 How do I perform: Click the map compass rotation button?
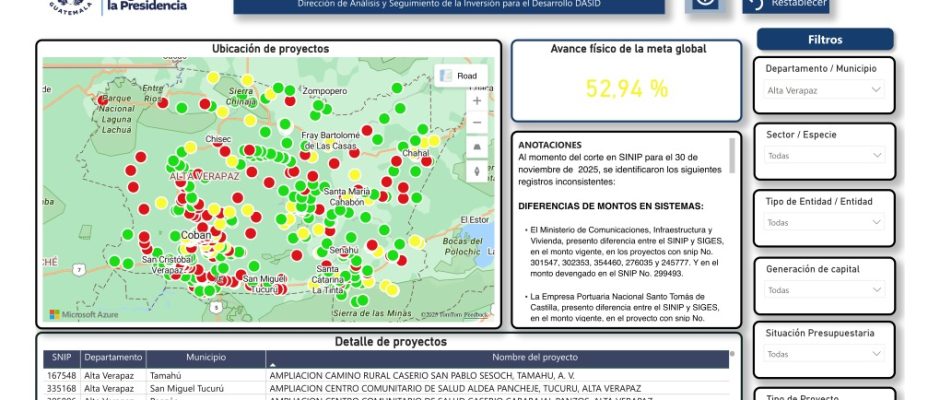click(x=477, y=171)
